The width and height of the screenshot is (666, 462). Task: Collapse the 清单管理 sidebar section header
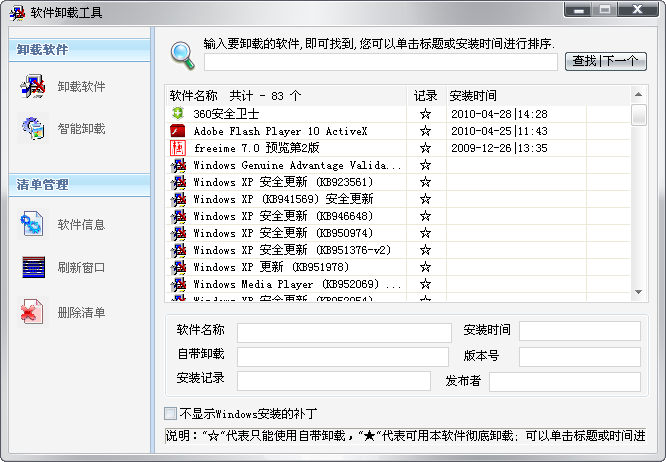click(x=78, y=184)
